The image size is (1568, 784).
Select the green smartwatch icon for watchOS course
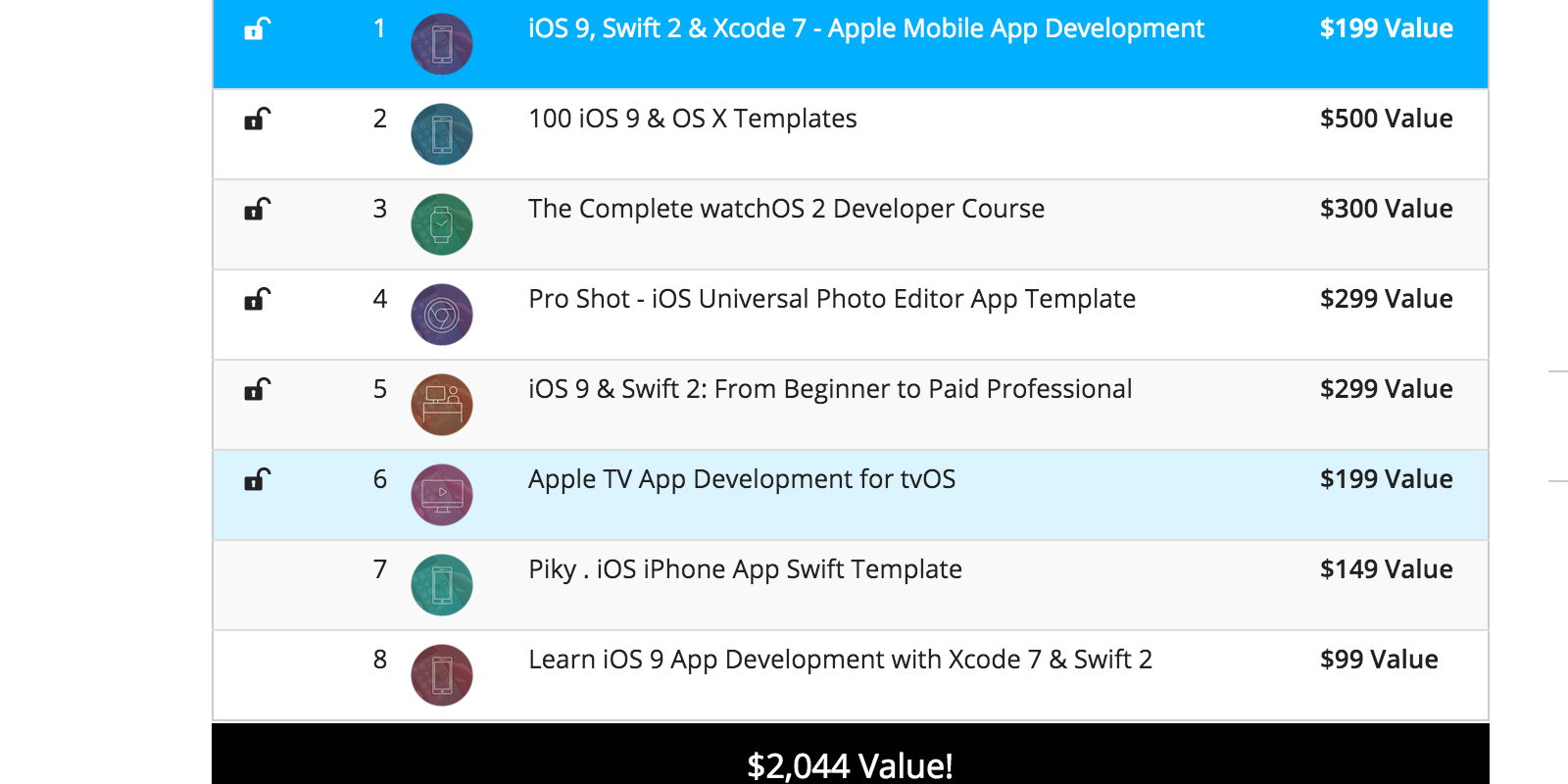coord(442,224)
